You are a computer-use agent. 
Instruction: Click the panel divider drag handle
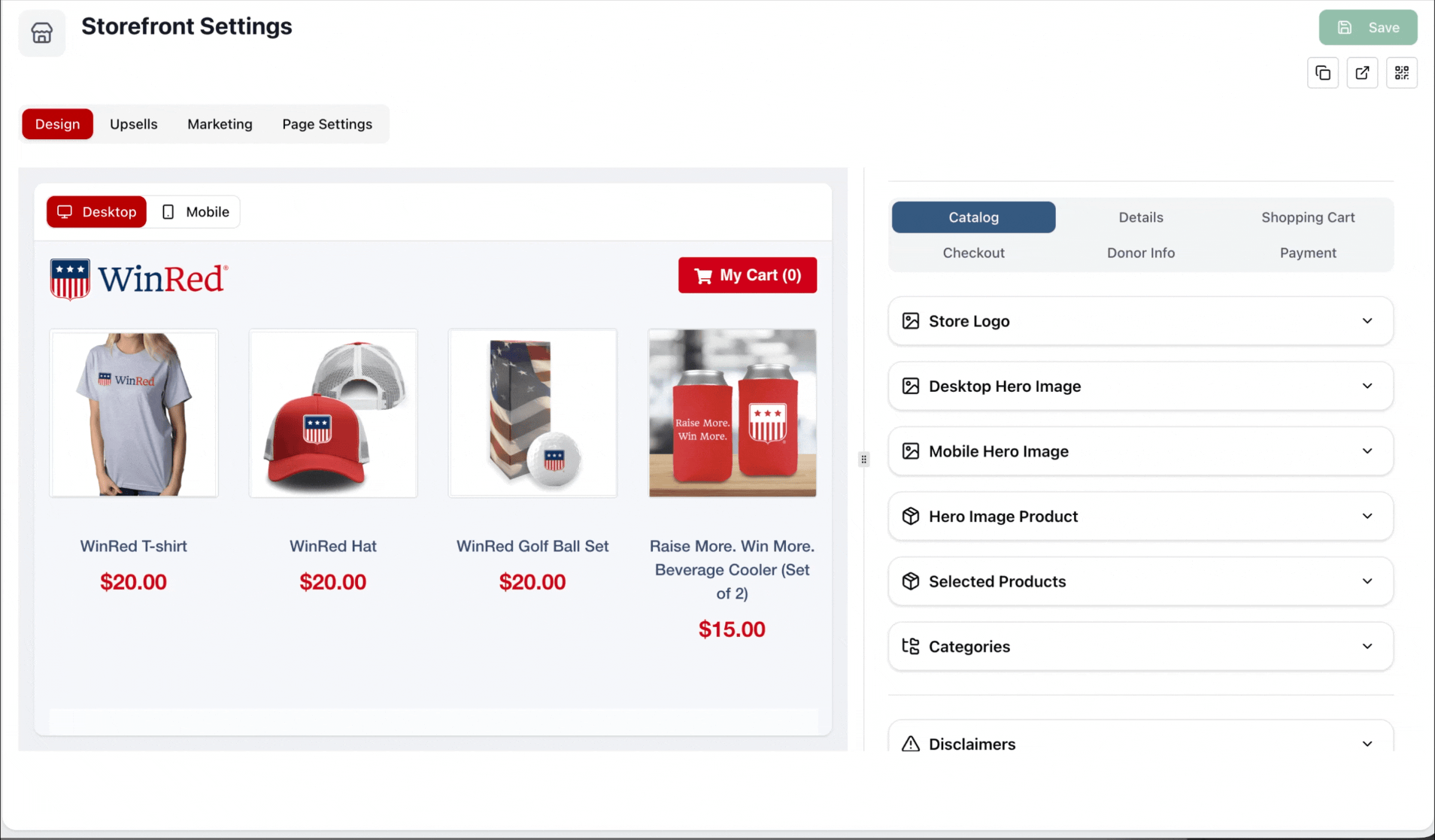click(x=863, y=459)
